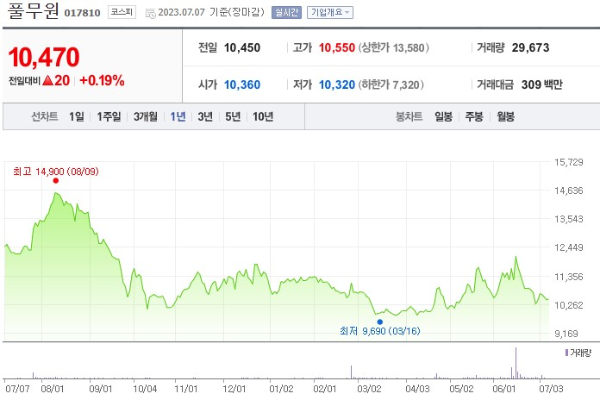Click the current price 10,470

pyautogui.click(x=44, y=57)
